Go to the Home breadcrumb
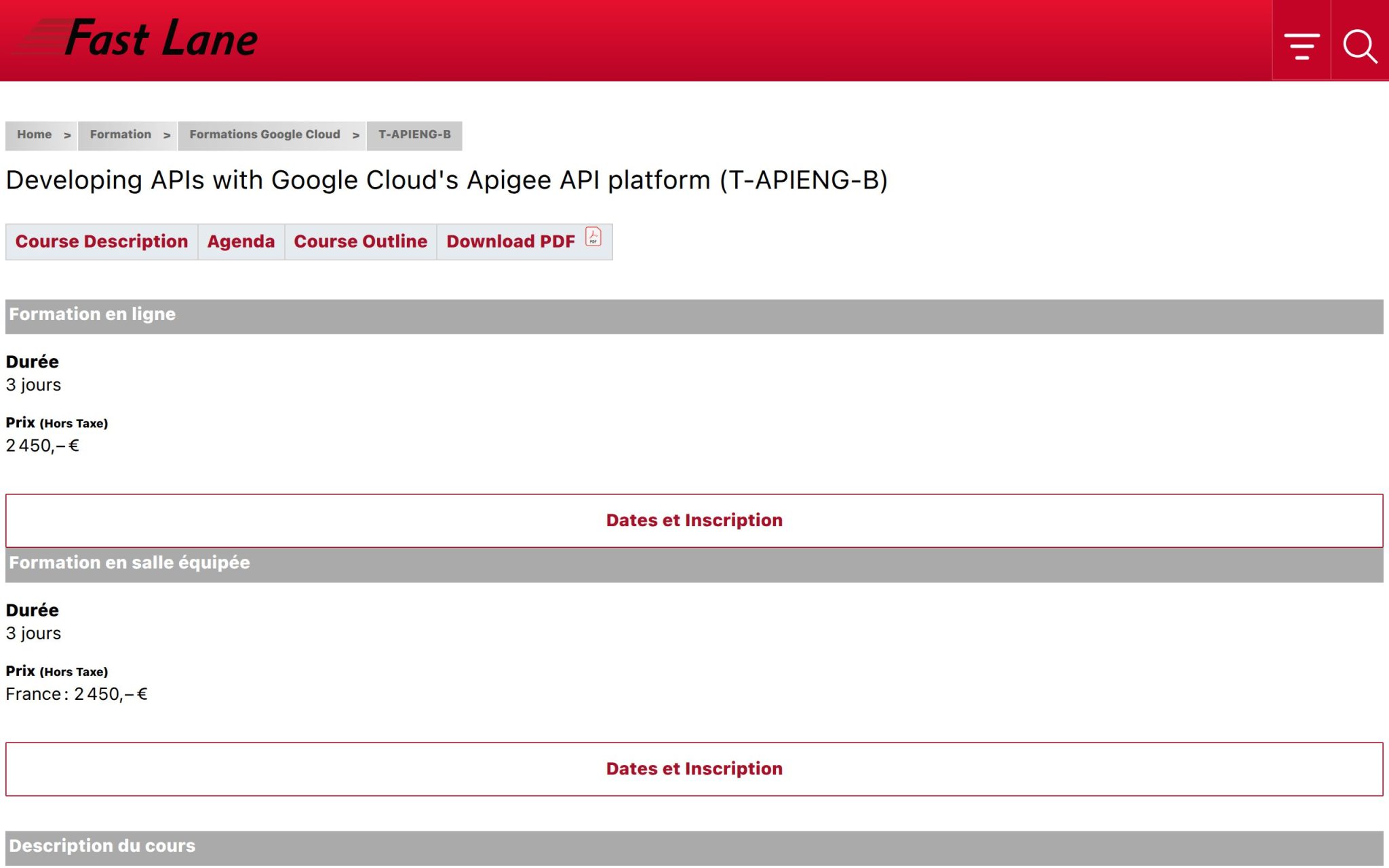This screenshot has height=868, width=1389. point(35,135)
